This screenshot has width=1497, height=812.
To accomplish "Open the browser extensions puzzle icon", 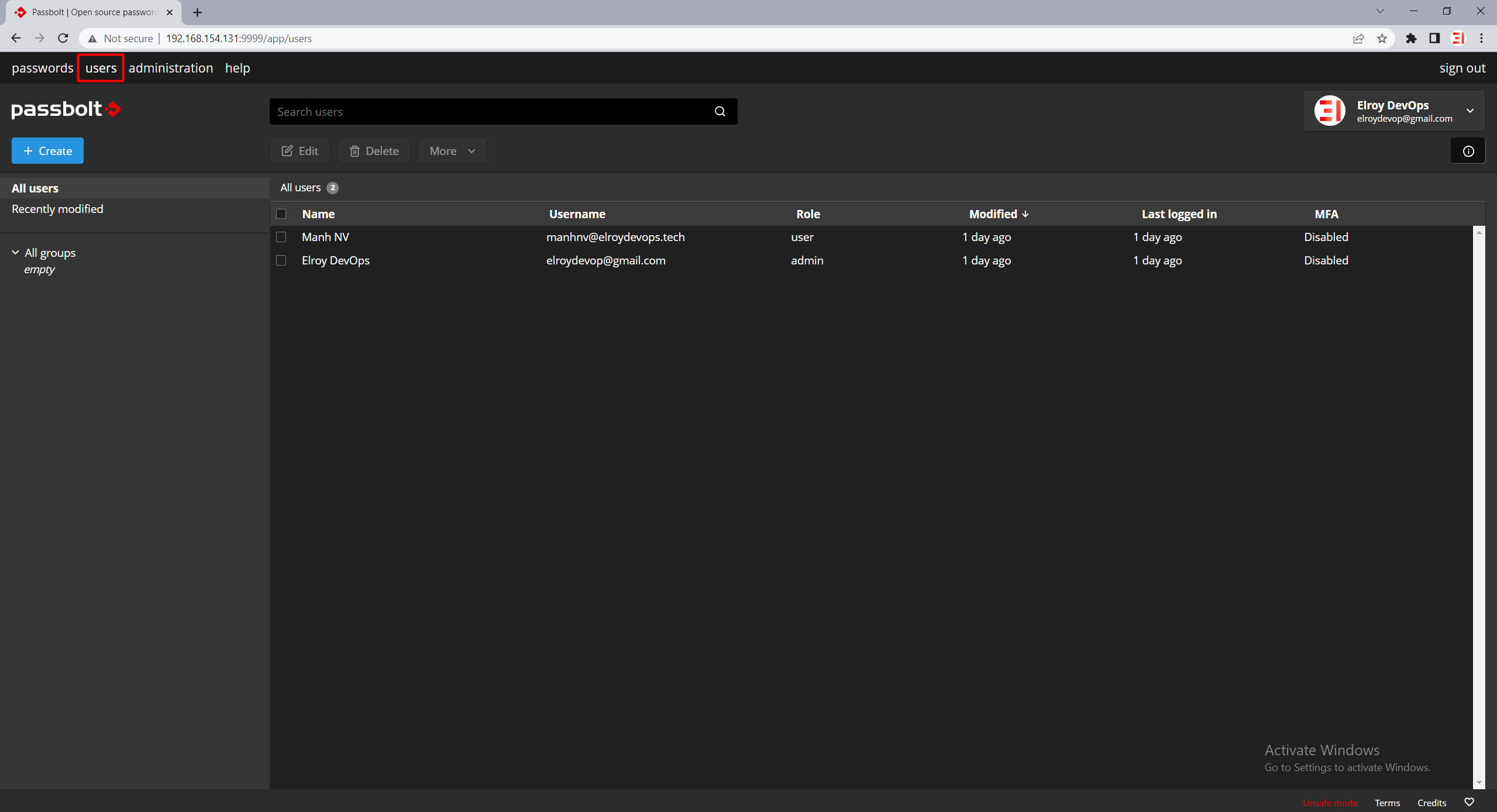I will (x=1411, y=39).
